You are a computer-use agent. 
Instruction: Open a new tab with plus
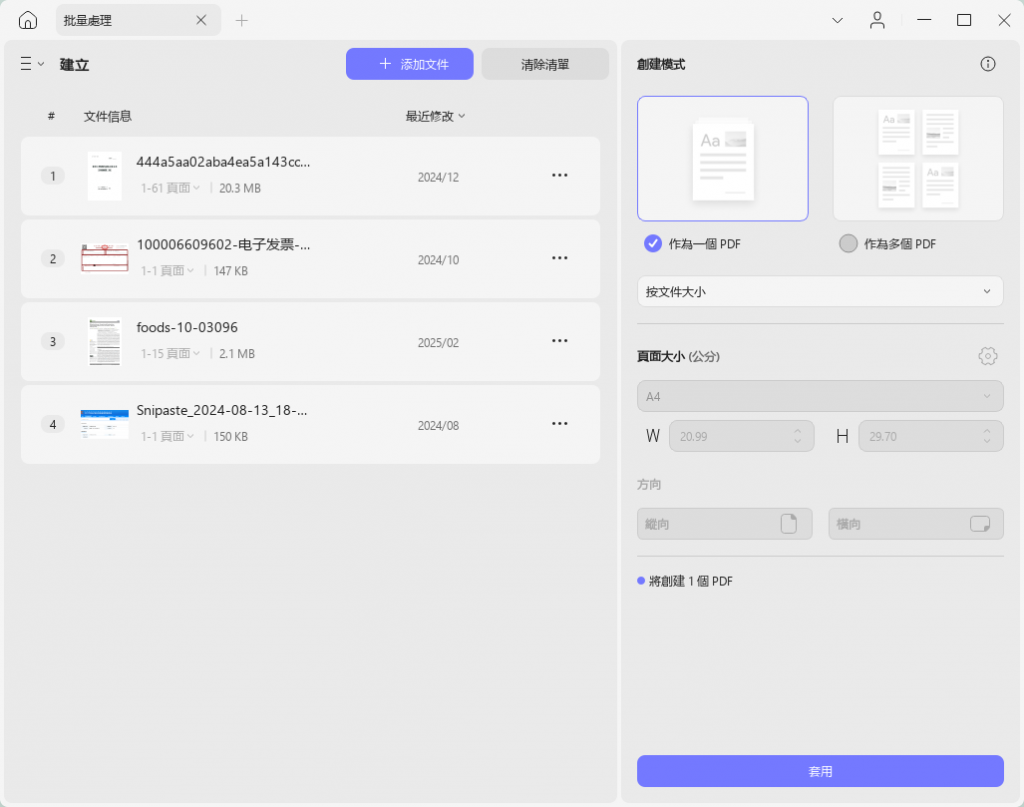click(242, 21)
